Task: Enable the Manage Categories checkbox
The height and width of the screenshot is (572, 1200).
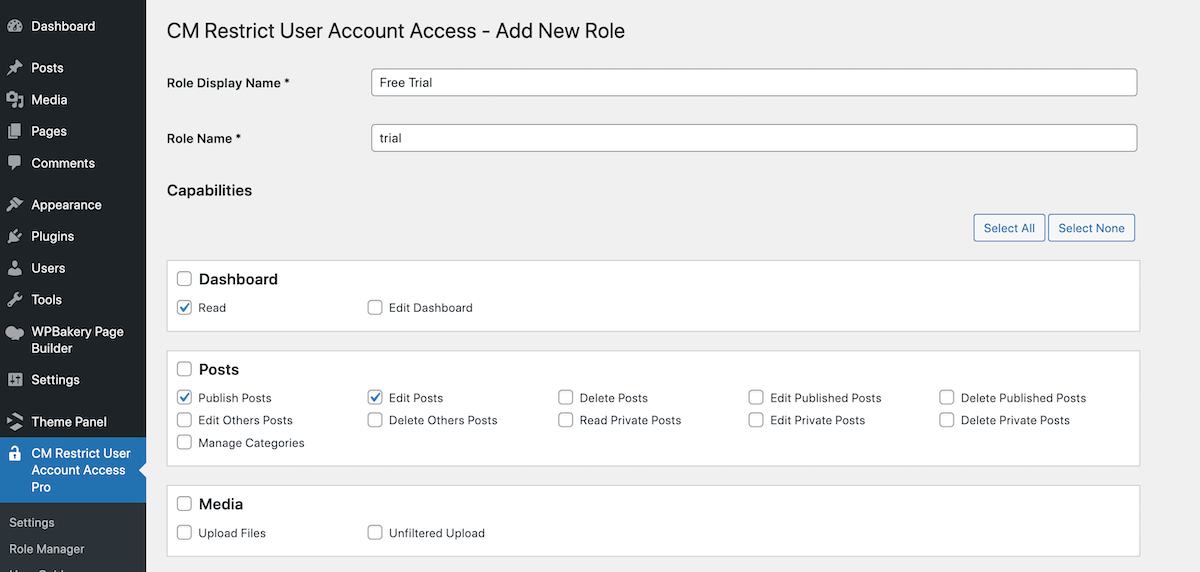Action: 184,442
